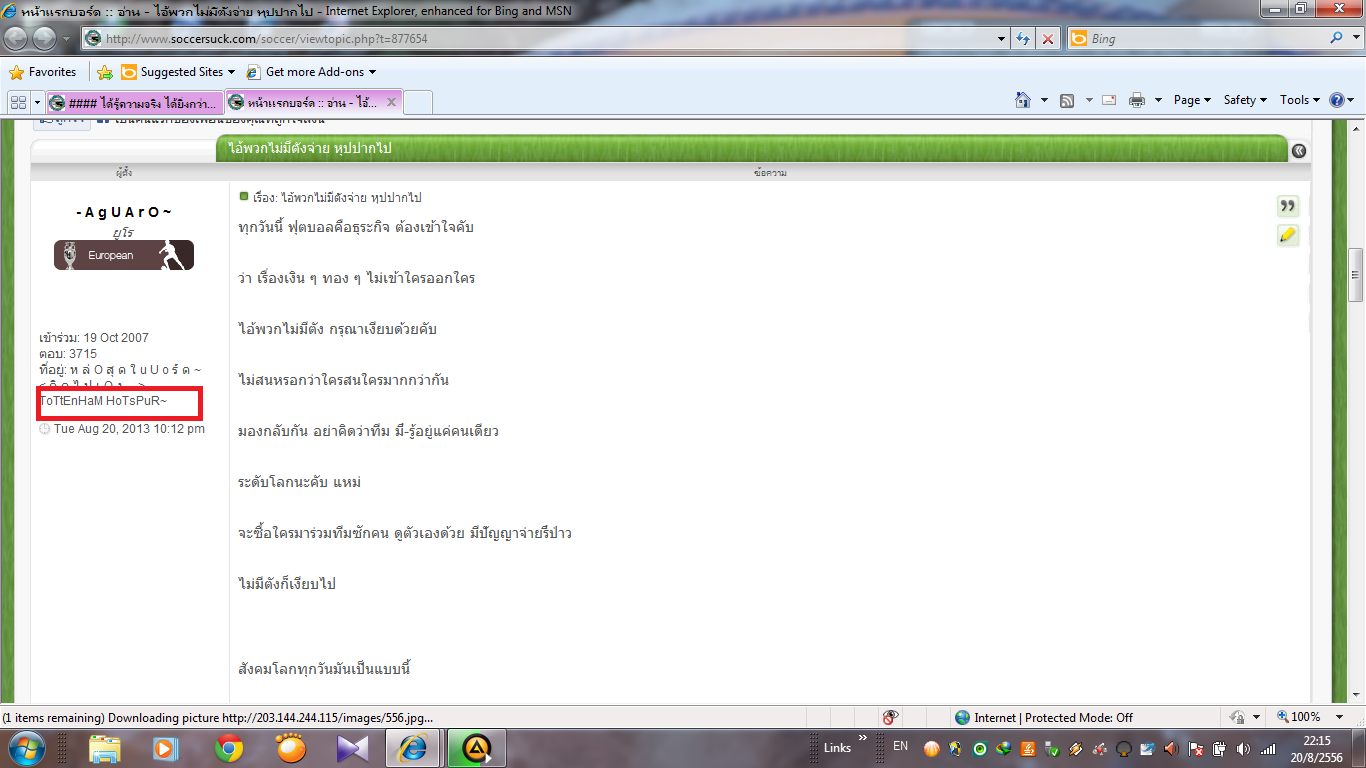Image resolution: width=1366 pixels, height=768 pixels.
Task: Click the European rank badge image
Action: [x=124, y=255]
